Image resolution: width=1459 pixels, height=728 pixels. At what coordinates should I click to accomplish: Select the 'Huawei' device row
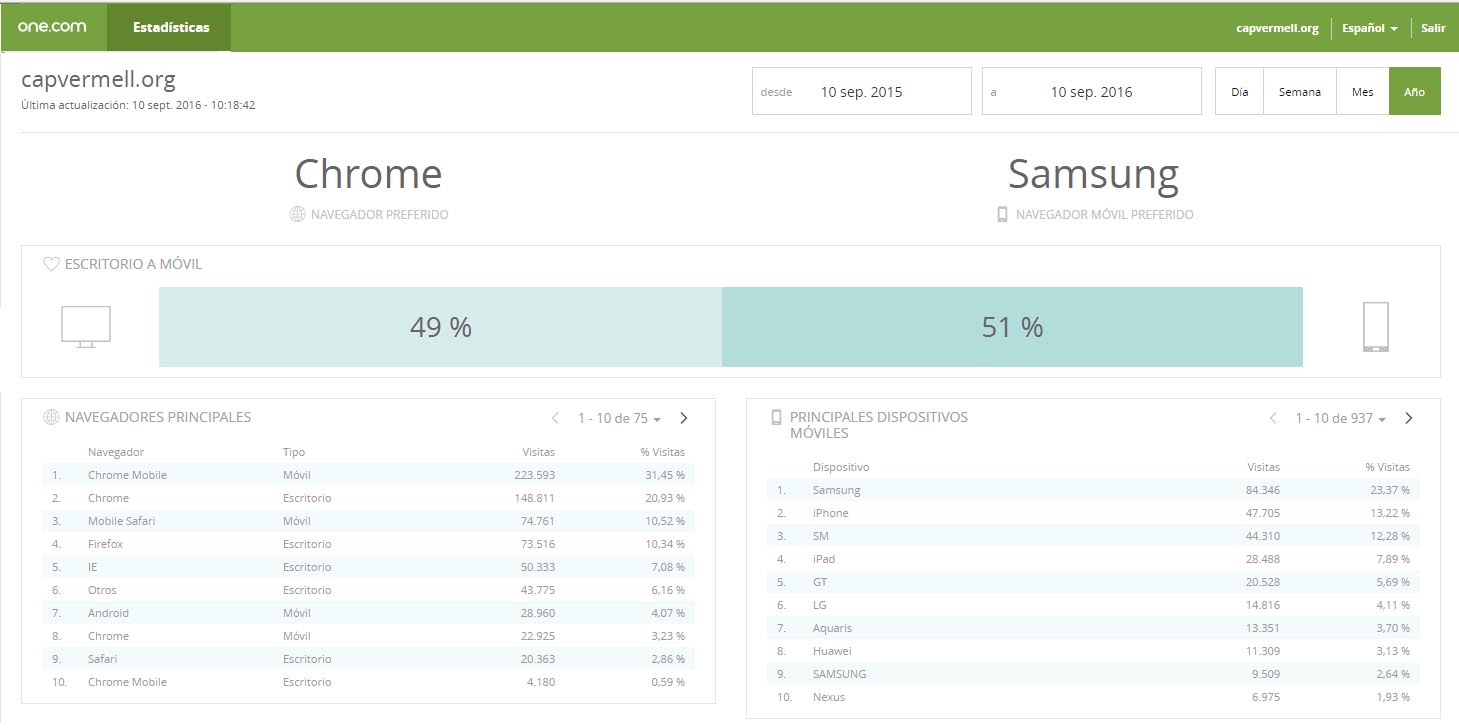[1093, 651]
